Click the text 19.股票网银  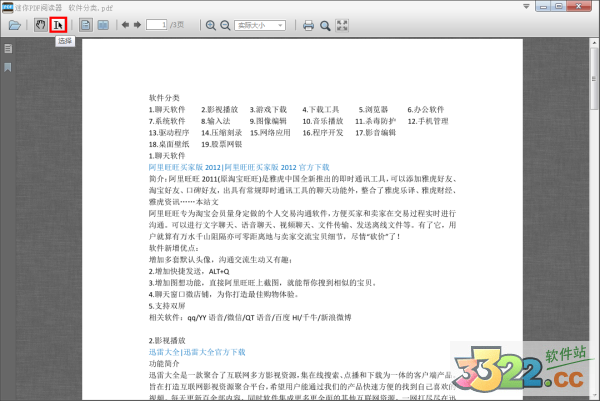pos(222,144)
